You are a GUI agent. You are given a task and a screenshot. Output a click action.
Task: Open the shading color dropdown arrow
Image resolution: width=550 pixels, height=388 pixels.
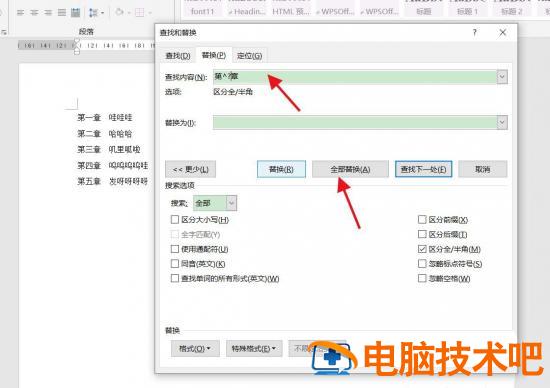click(129, 13)
